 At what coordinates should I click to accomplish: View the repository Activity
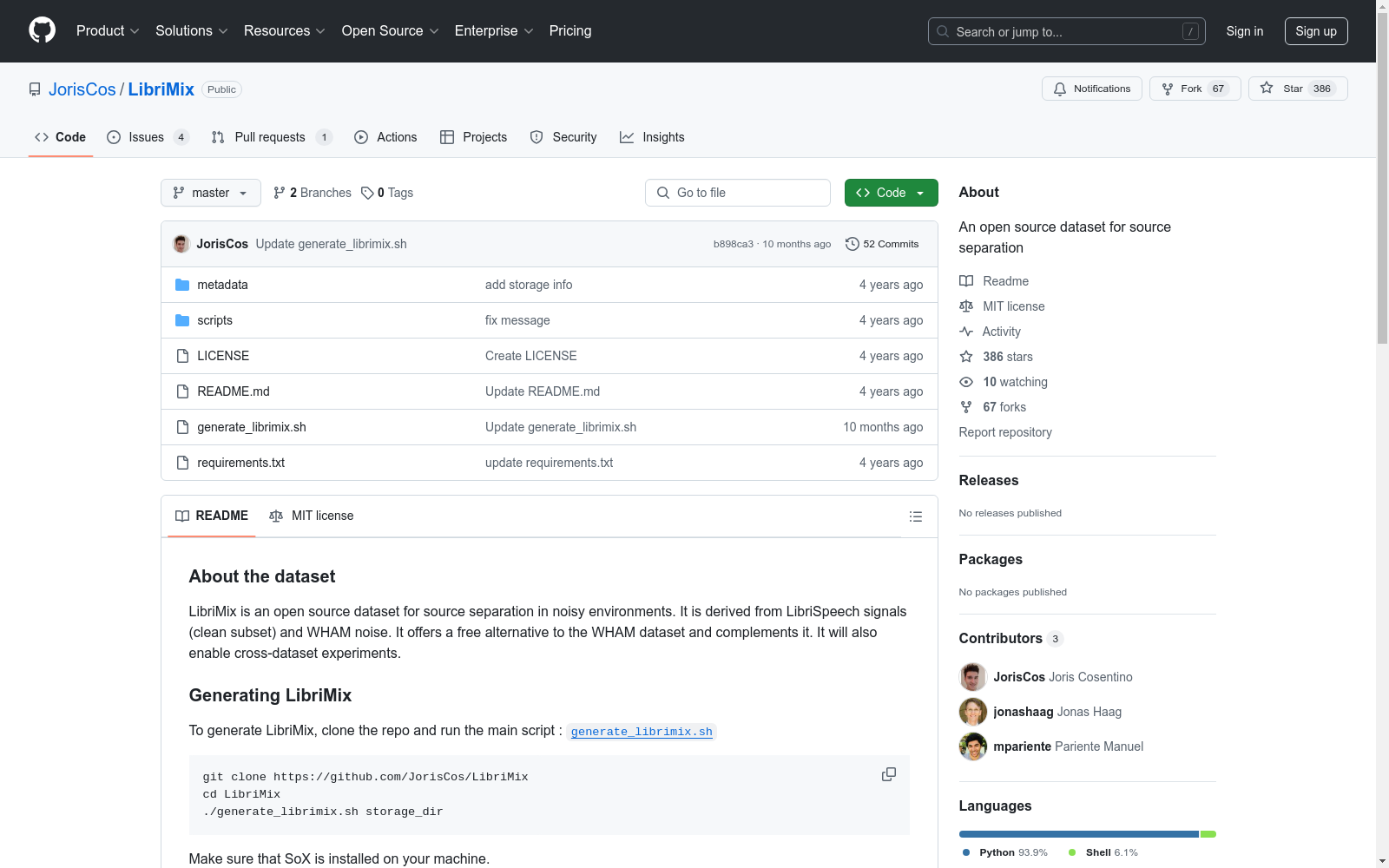click(990, 332)
